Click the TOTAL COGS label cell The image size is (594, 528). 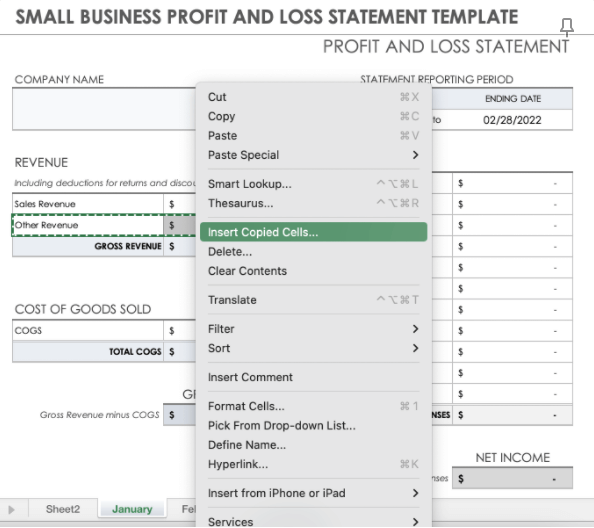(88, 352)
